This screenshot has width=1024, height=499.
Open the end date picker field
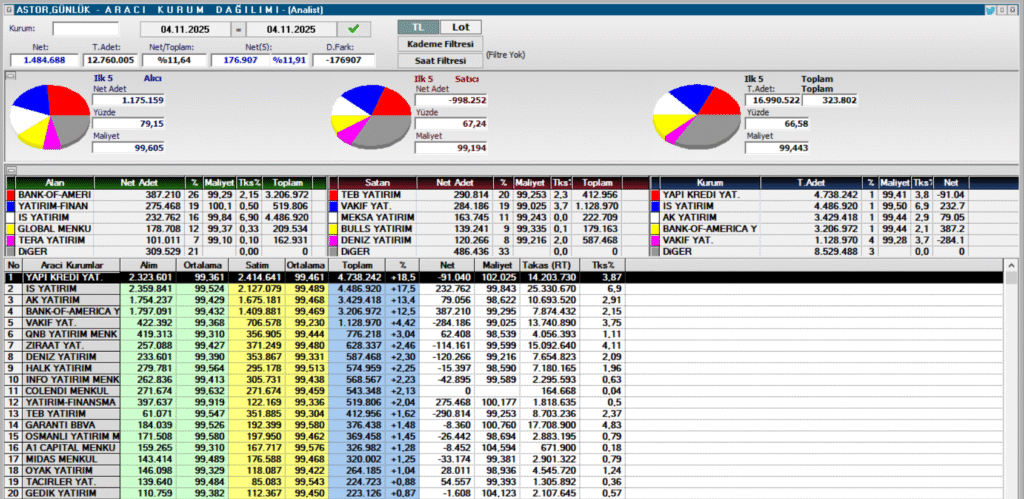(290, 29)
